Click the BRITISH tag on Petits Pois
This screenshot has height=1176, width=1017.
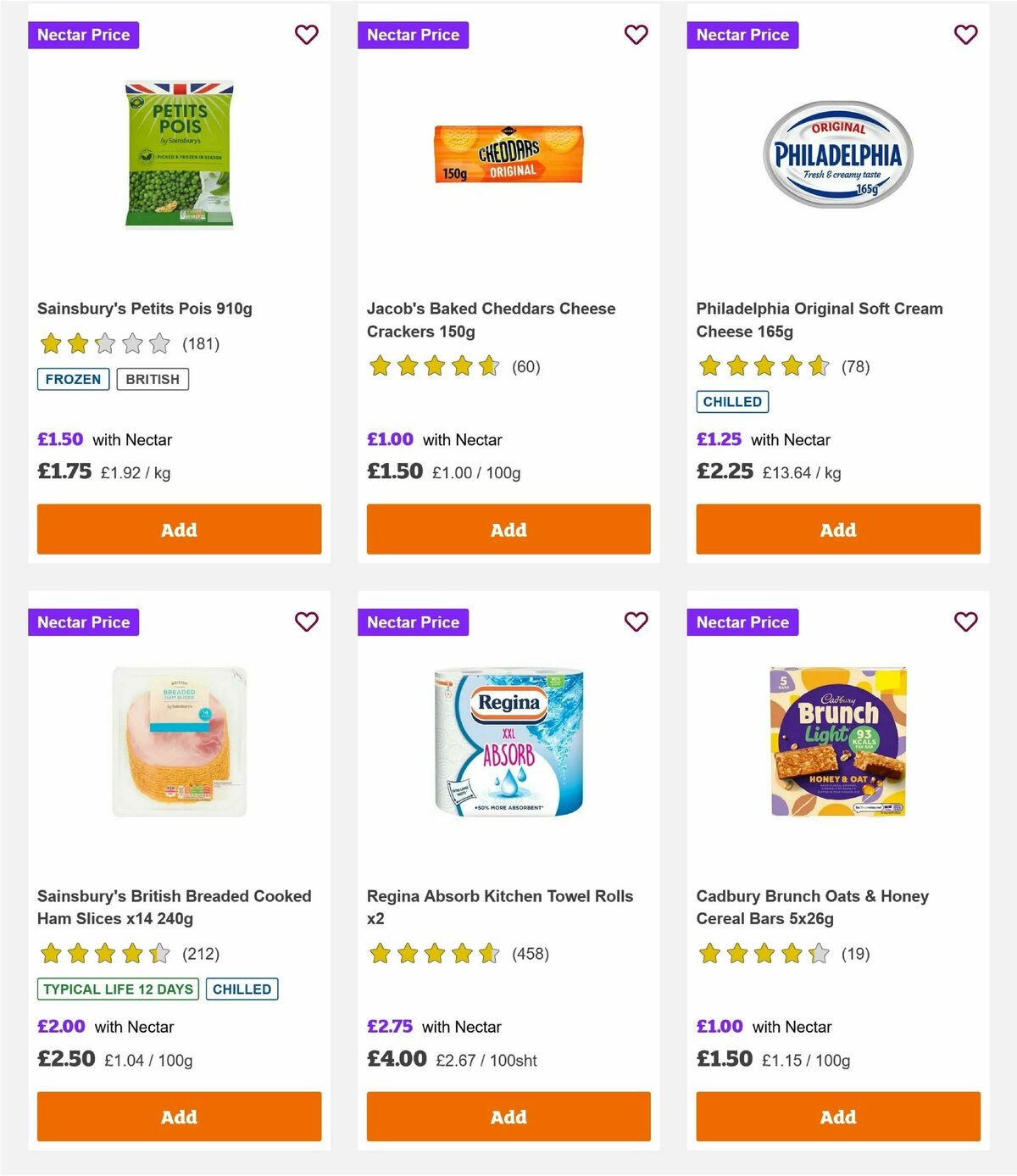pos(153,379)
